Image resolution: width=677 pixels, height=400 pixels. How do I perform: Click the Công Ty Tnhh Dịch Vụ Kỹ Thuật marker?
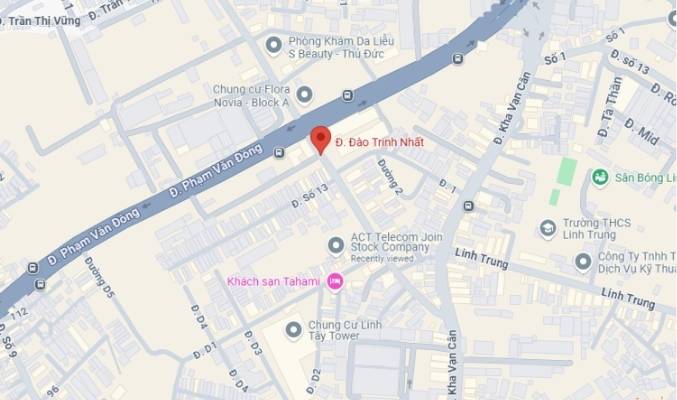pyautogui.click(x=583, y=262)
